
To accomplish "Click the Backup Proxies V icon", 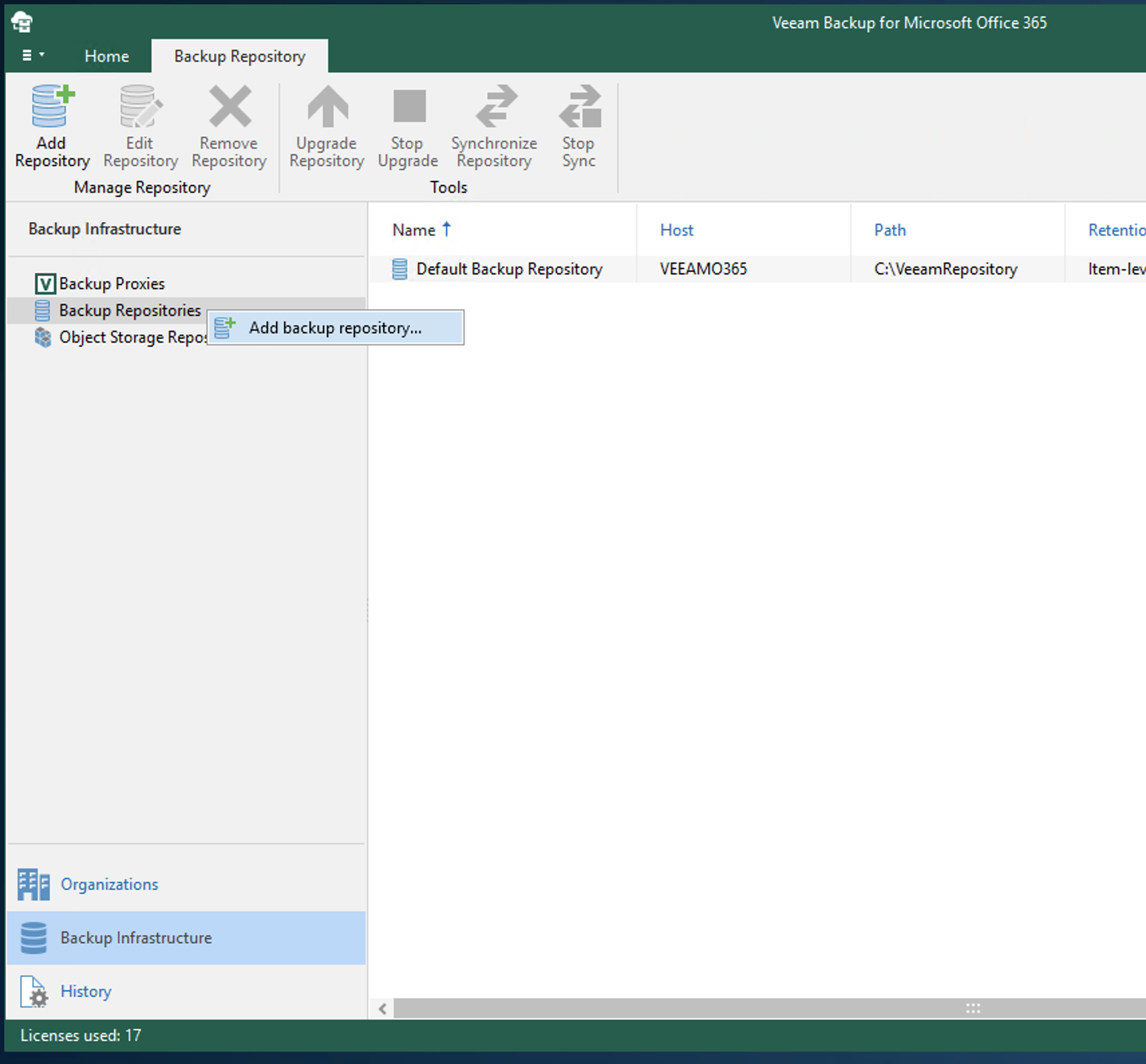I will [x=45, y=284].
